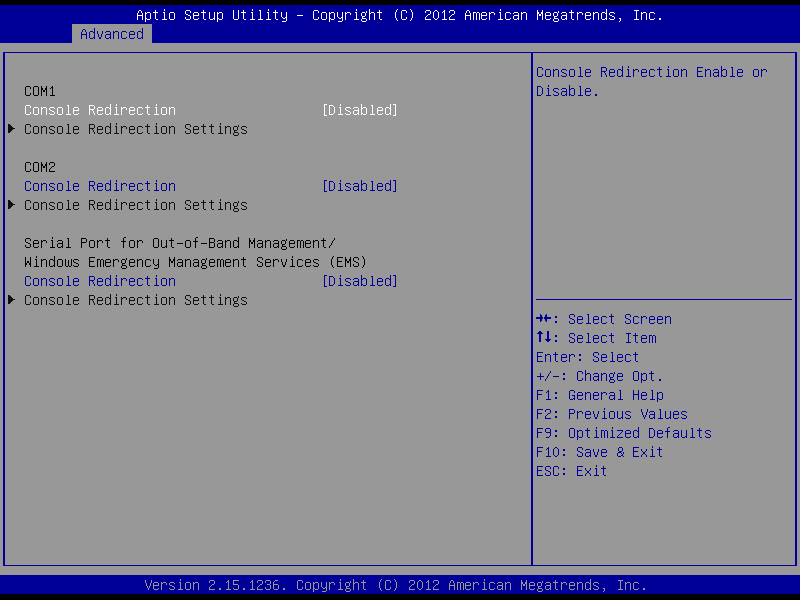Select the Advanced tab
This screenshot has height=600, width=800.
[112, 34]
